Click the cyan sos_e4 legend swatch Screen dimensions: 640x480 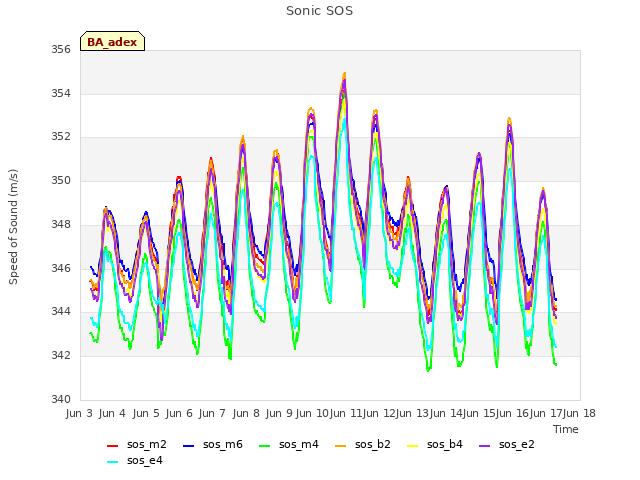click(112, 462)
